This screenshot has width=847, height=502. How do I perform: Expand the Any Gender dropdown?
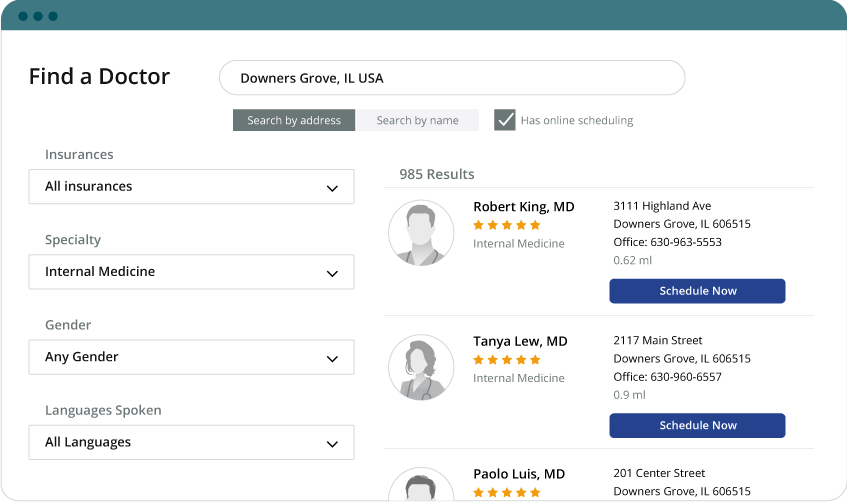(x=191, y=357)
